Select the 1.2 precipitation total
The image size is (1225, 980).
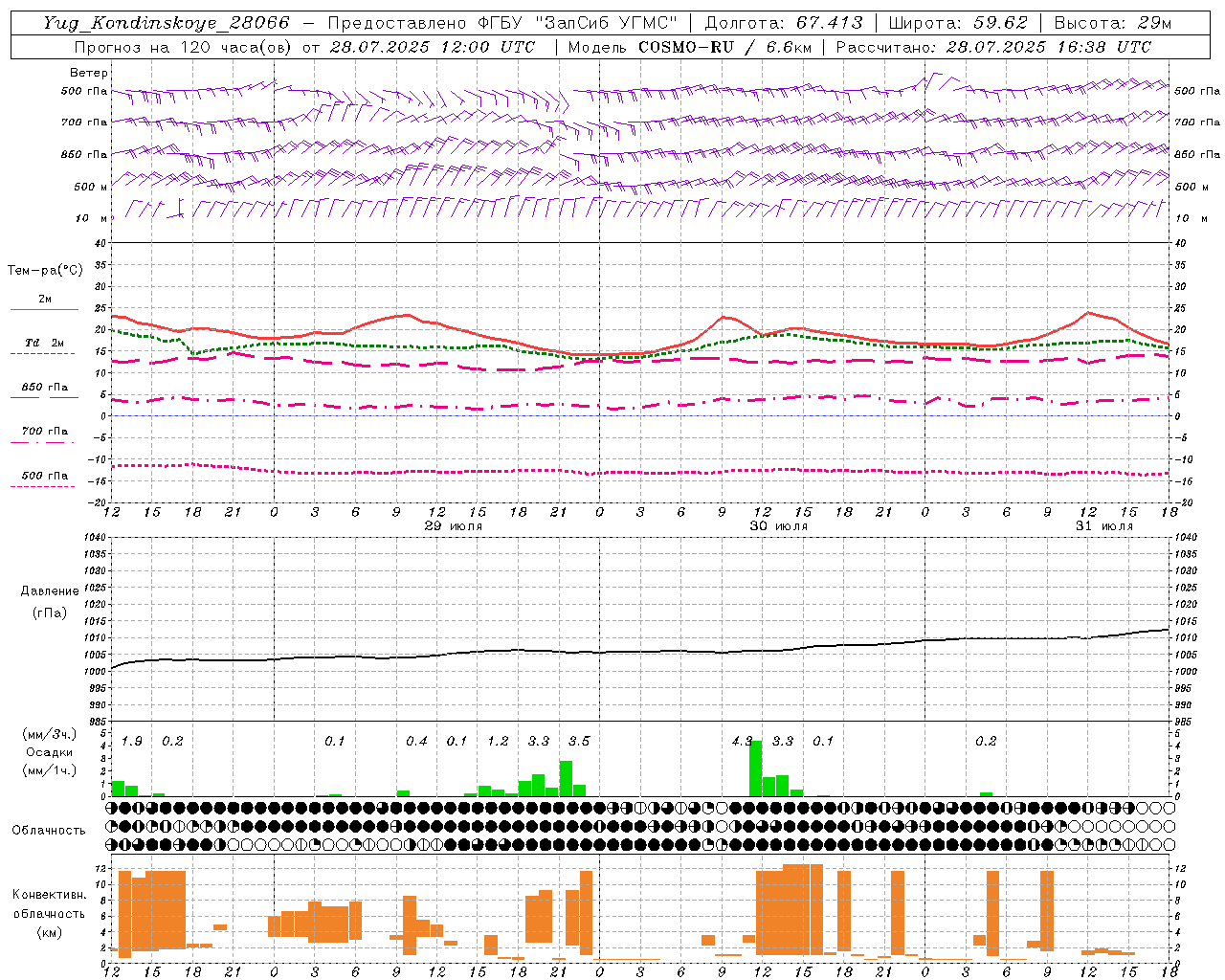tap(498, 742)
